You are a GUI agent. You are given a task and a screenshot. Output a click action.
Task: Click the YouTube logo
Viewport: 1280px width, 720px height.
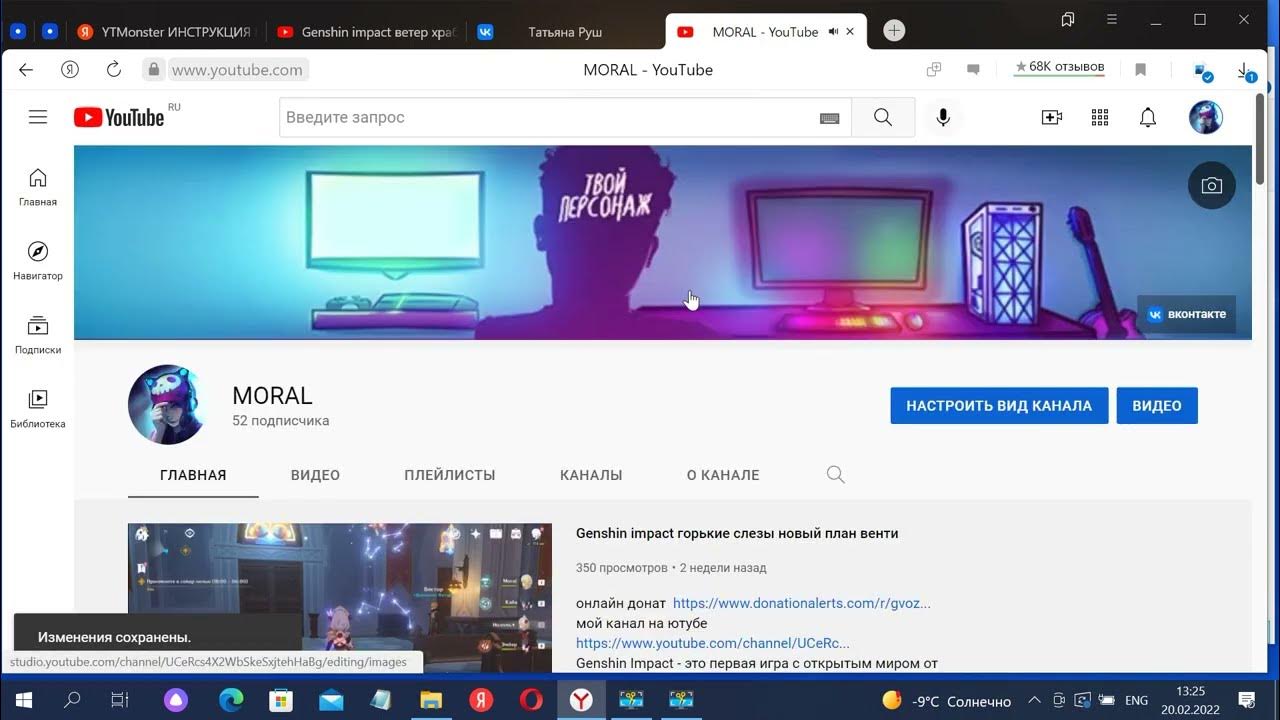pos(119,117)
